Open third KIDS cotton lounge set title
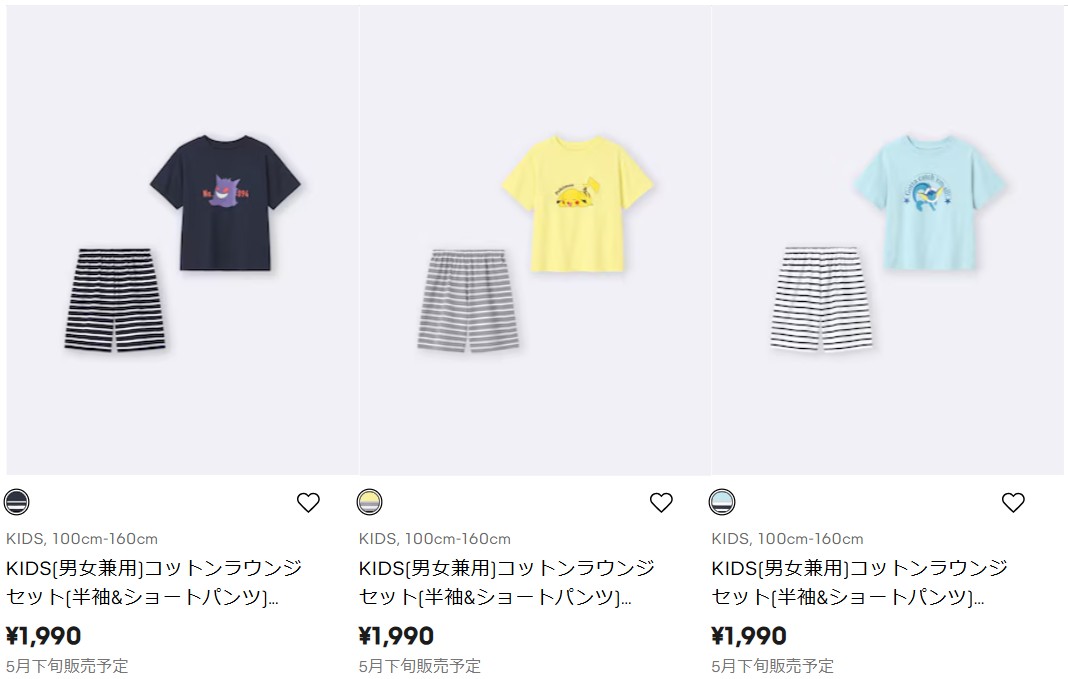The width and height of the screenshot is (1068, 679). pos(860,582)
